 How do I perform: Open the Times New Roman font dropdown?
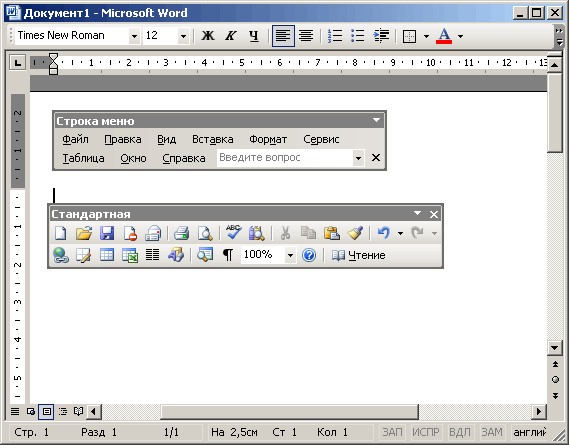click(134, 36)
